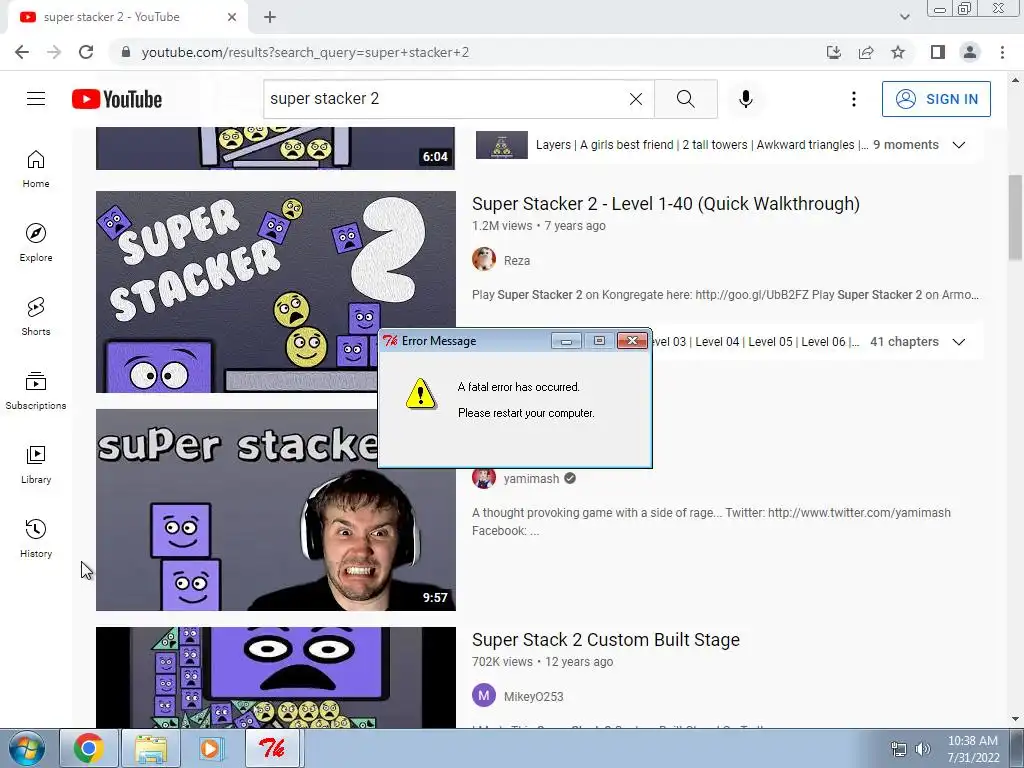The width and height of the screenshot is (1024, 768).
Task: Open the Chrome profile avatar
Action: tap(970, 52)
